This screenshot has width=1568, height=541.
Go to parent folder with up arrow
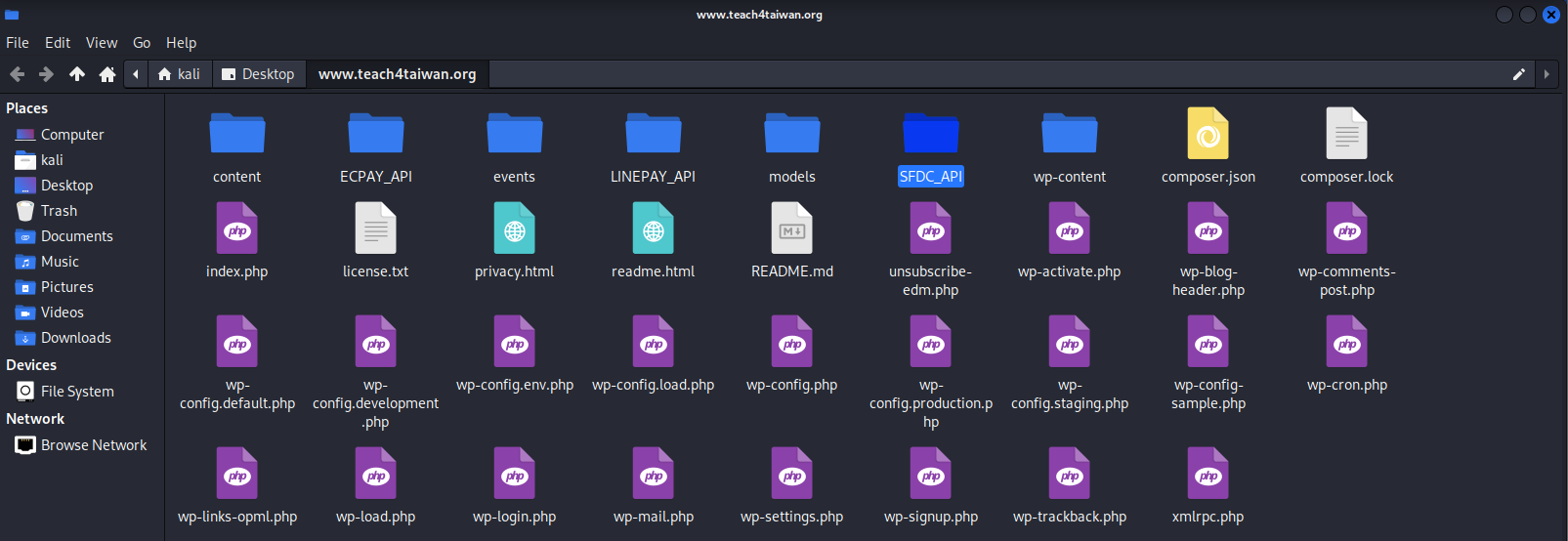[x=77, y=74]
